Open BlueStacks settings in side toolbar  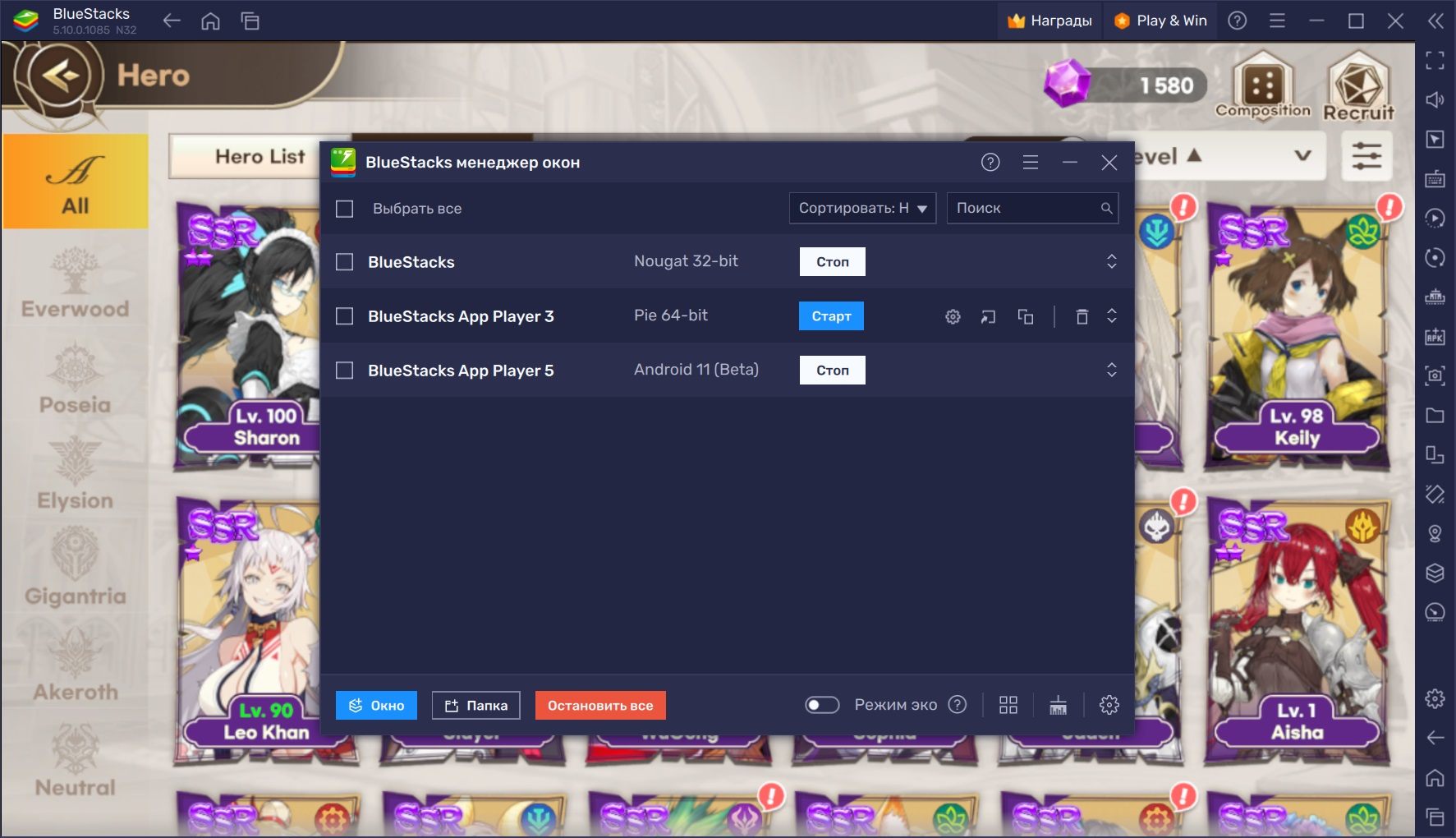[1435, 698]
